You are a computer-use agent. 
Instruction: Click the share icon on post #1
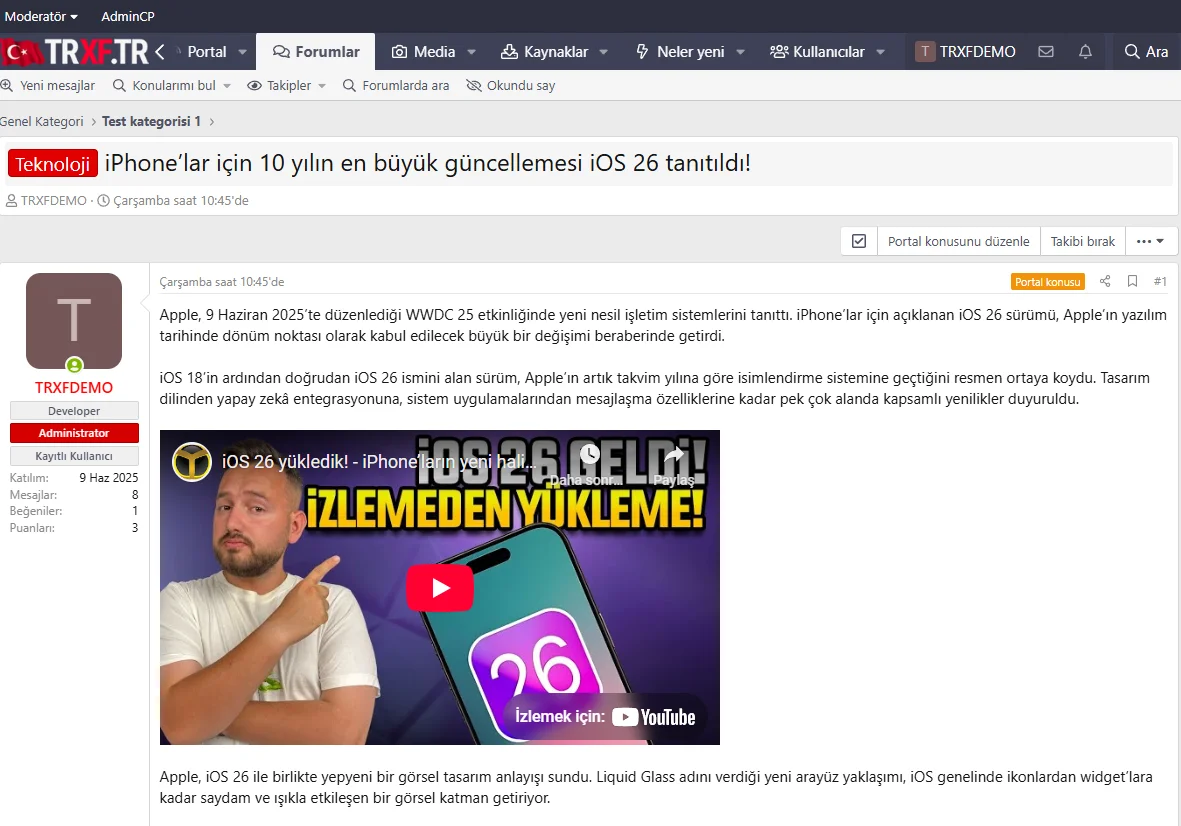point(1105,281)
